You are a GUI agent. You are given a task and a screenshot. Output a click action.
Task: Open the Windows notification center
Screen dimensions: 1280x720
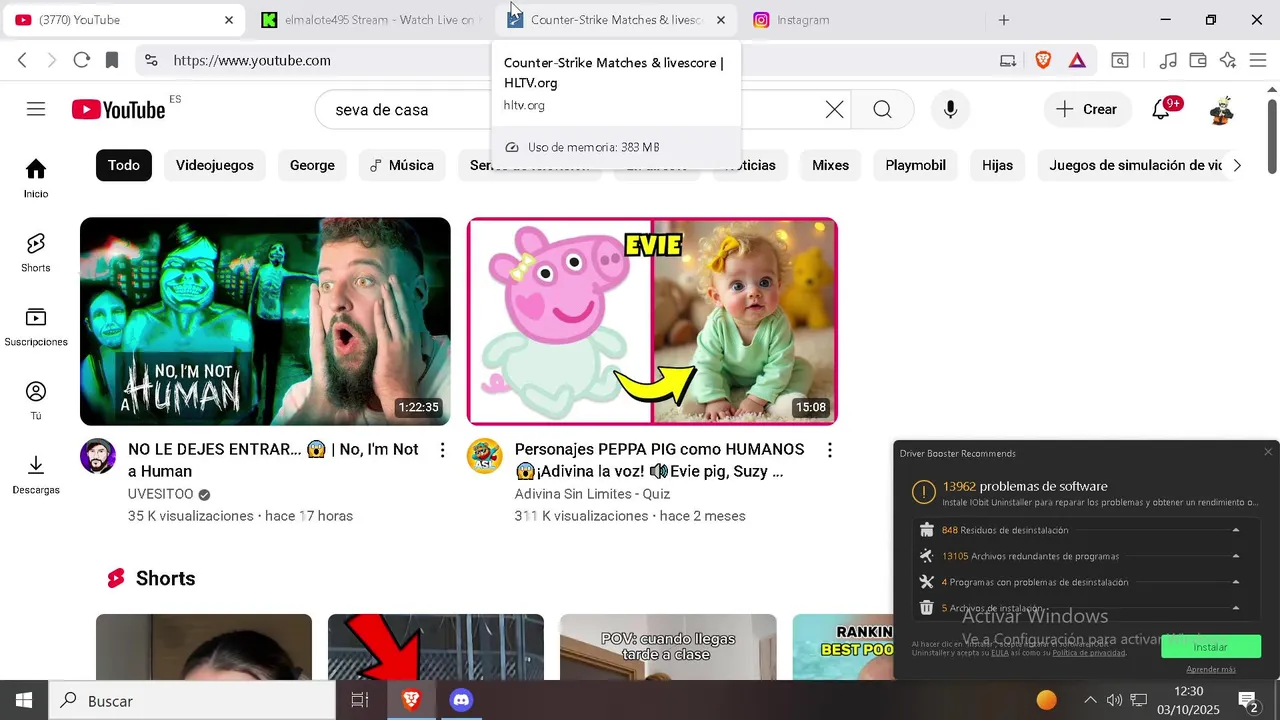(x=1248, y=700)
